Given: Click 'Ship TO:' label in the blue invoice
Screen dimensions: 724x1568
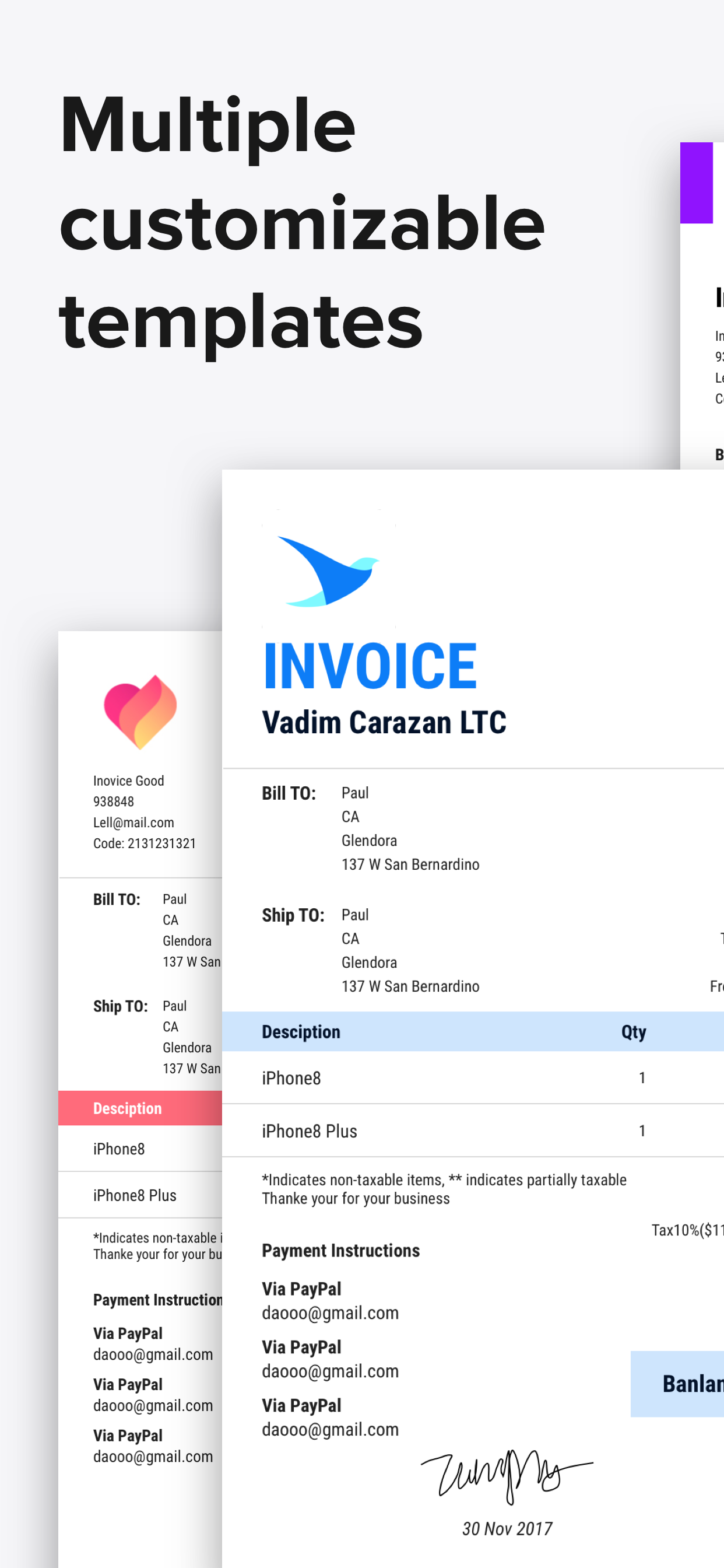Looking at the screenshot, I should pos(293,915).
